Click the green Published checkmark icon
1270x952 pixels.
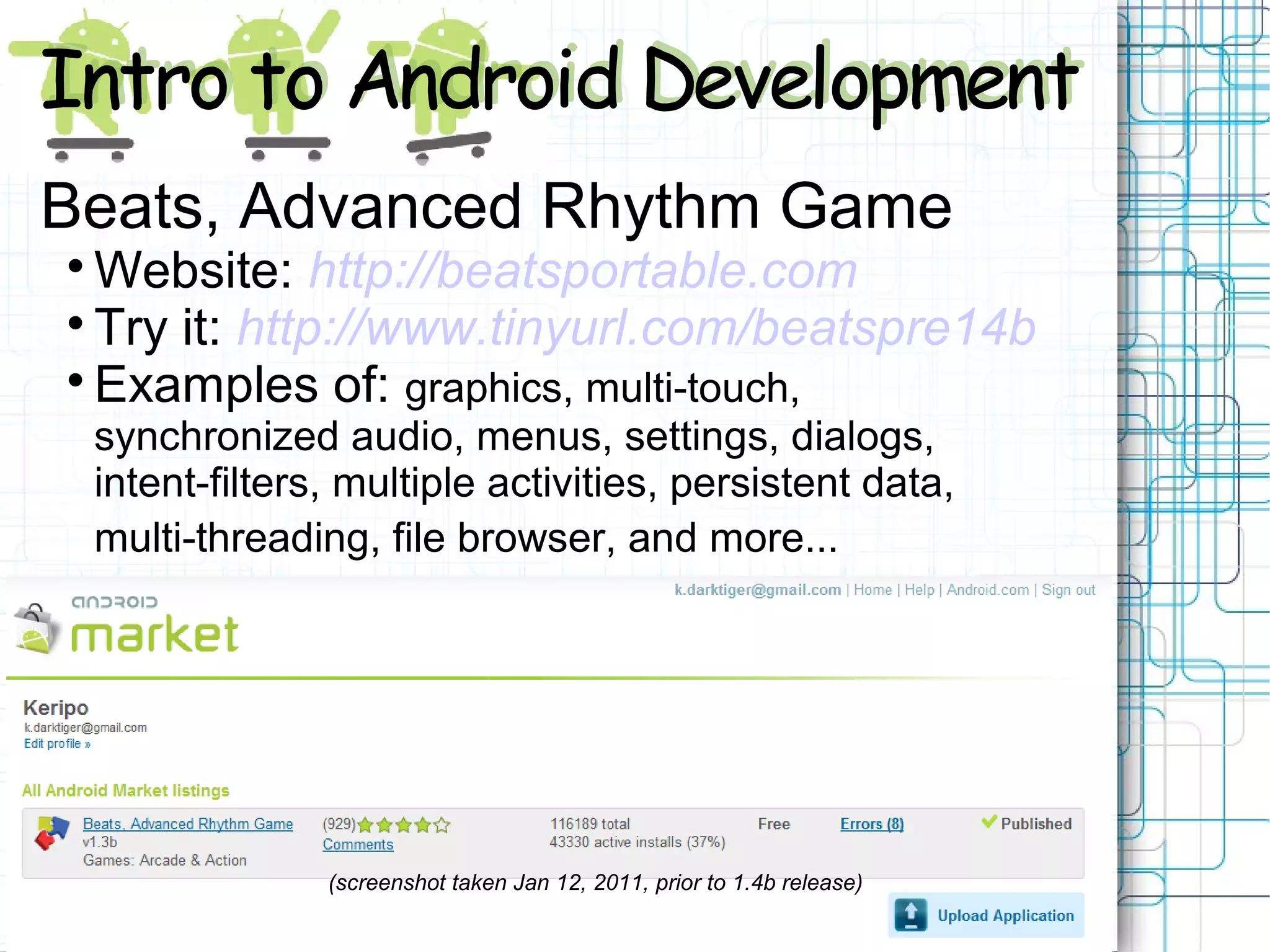[989, 822]
